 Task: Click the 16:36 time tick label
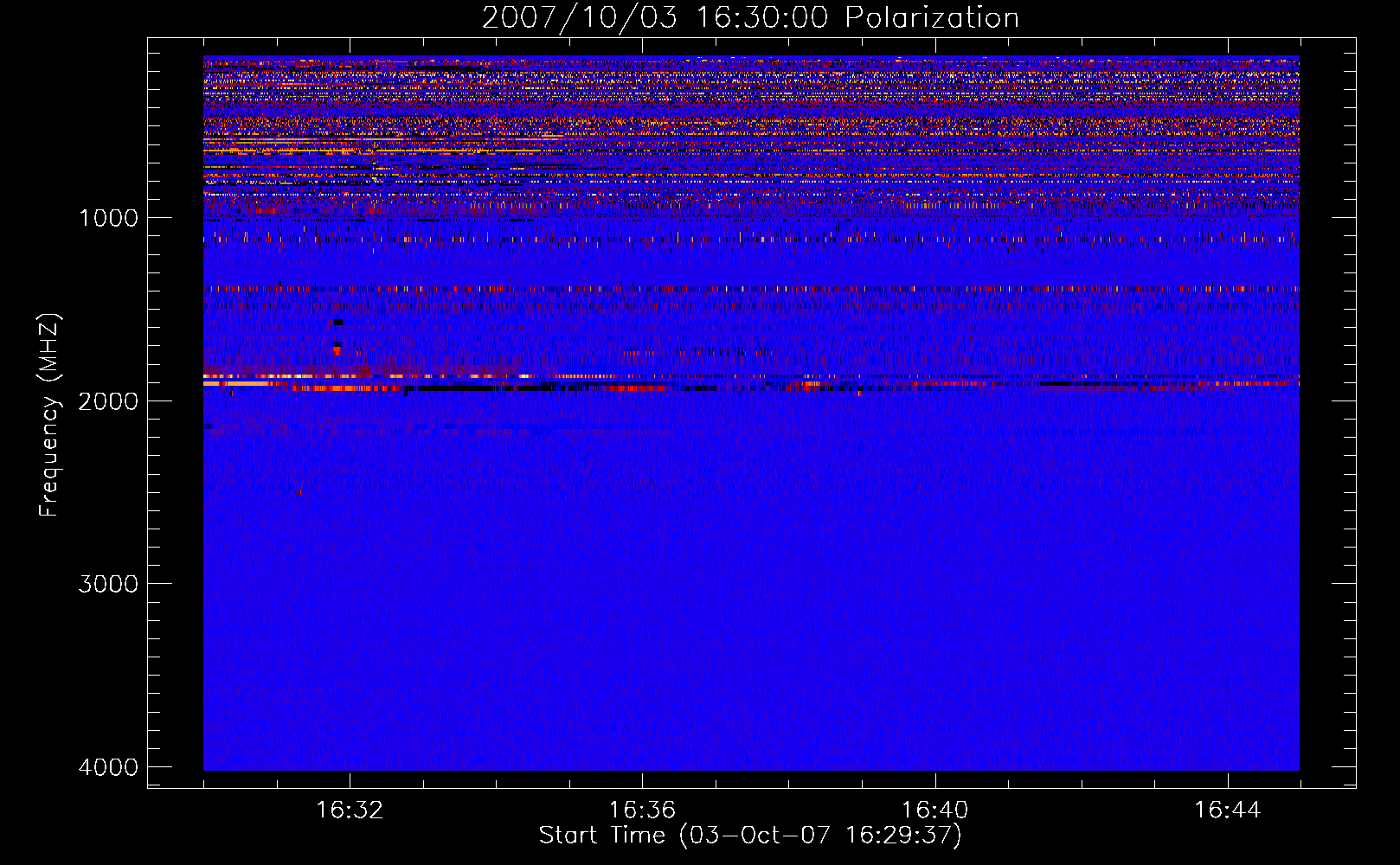(642, 811)
